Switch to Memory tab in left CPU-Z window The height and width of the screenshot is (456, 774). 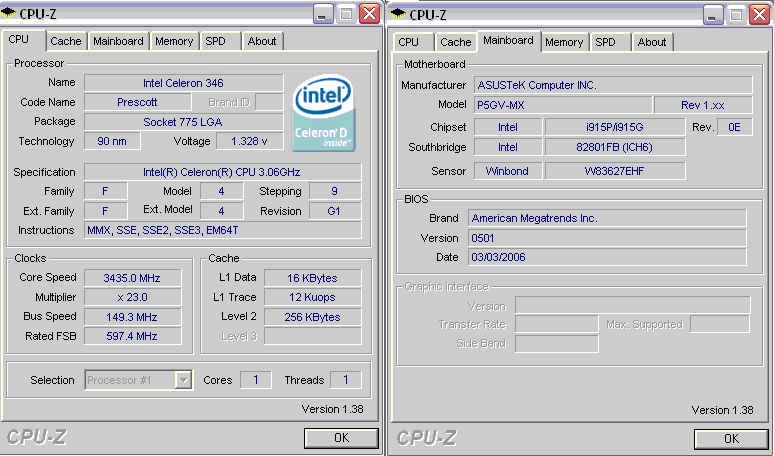pos(174,41)
